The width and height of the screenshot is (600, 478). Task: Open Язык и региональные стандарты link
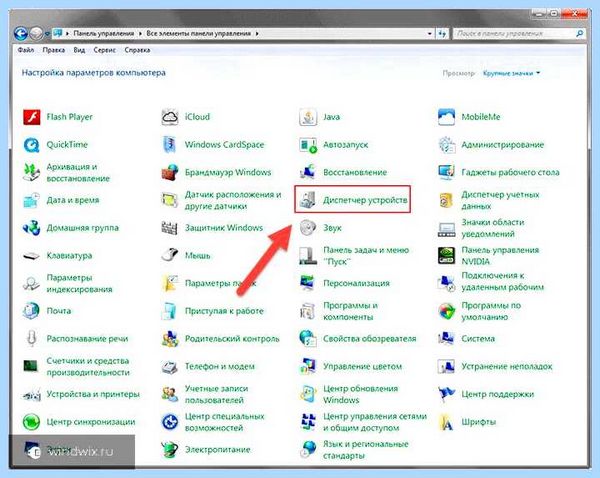coord(366,450)
